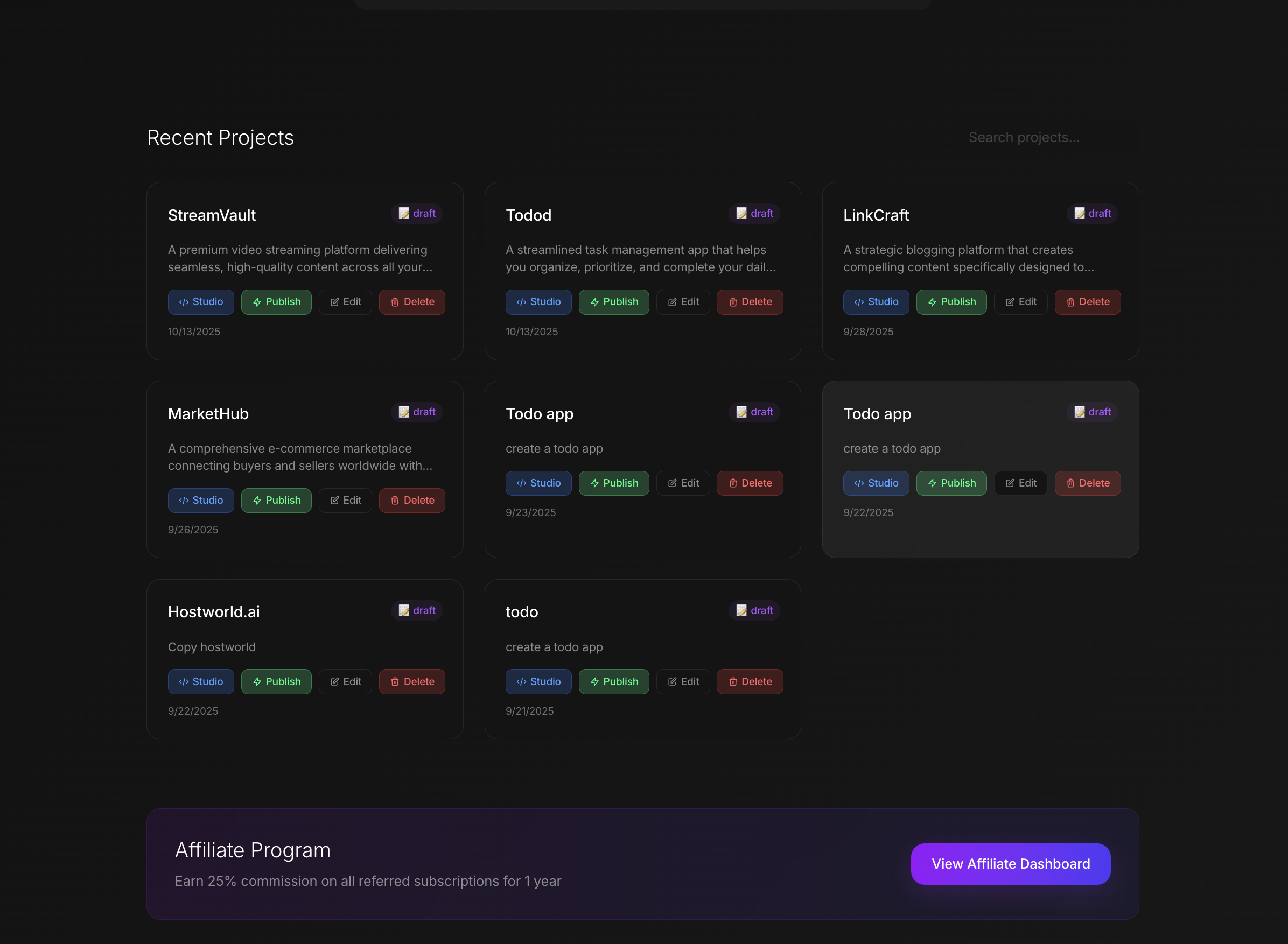Click the code icon on Hostworld.ai Studio button
Viewport: 1288px width, 944px height.
pyautogui.click(x=184, y=682)
